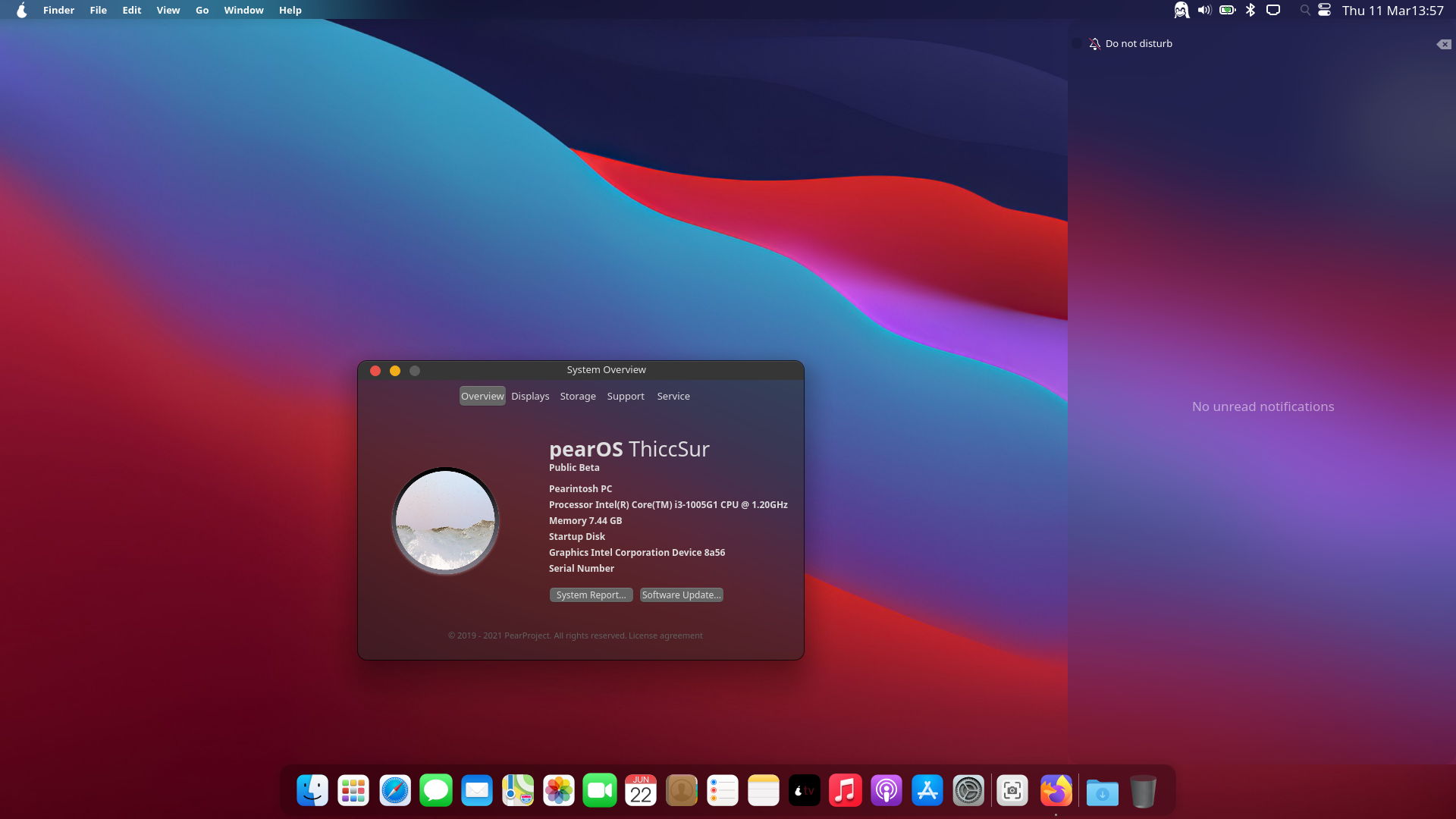Click the Processor Intel Core i3-1005G1 text

point(668,504)
